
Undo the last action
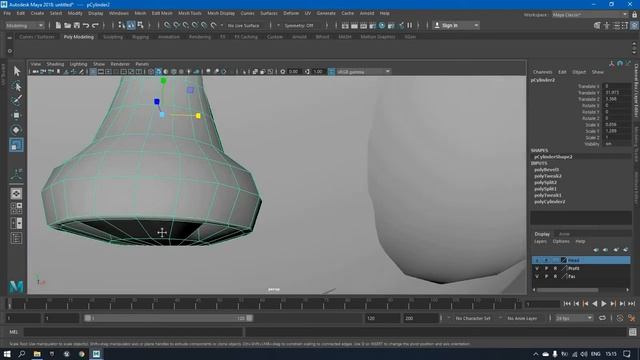click(x=86, y=25)
